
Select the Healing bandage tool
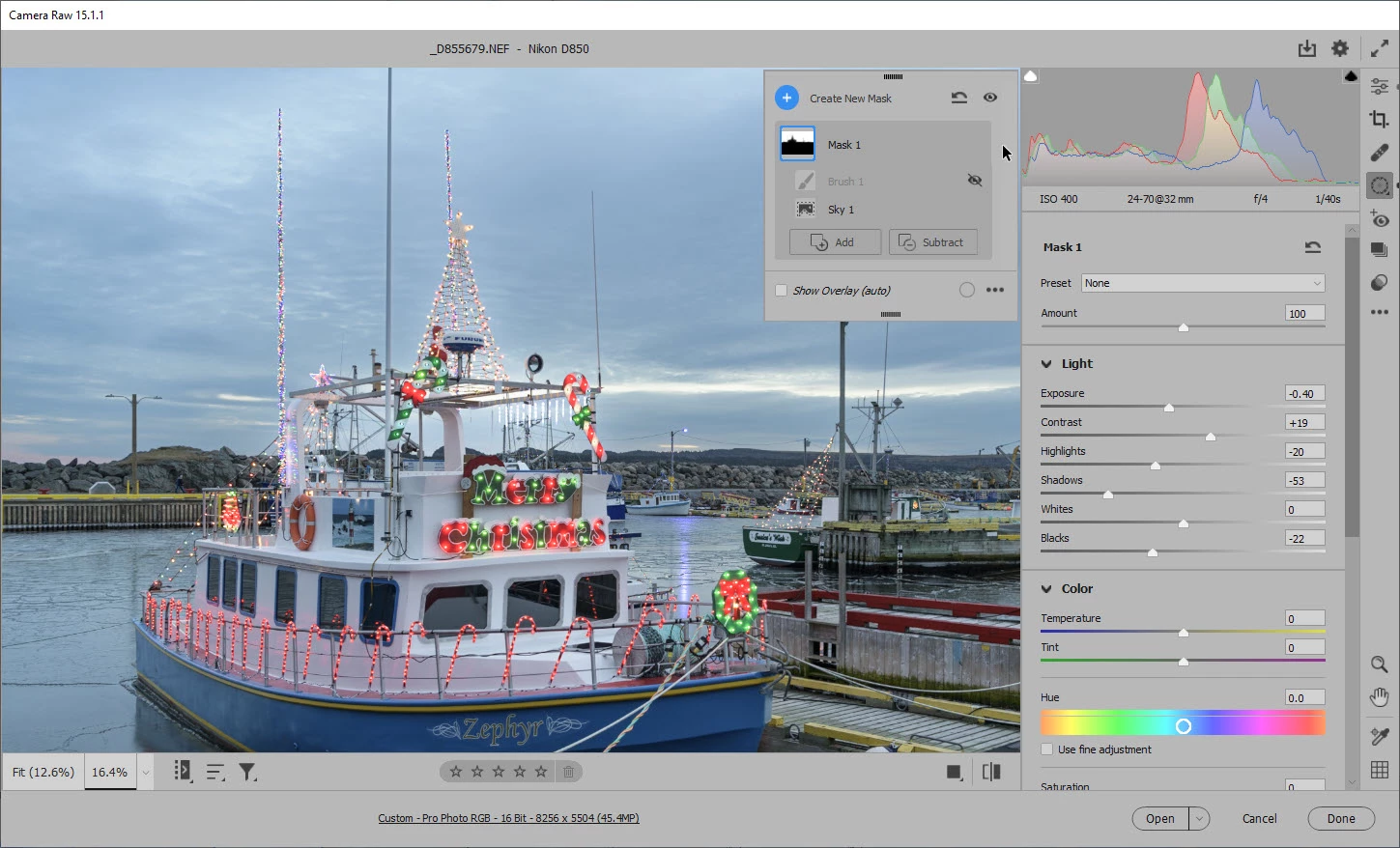(x=1379, y=153)
